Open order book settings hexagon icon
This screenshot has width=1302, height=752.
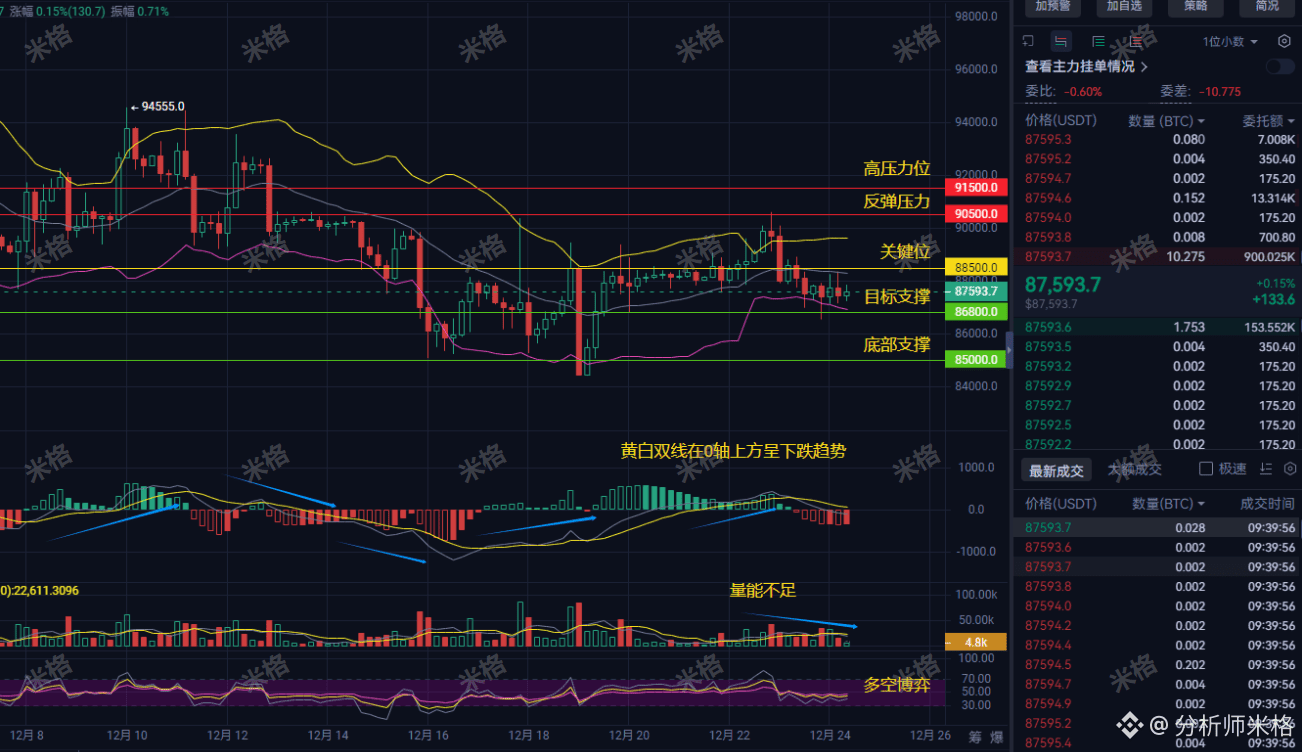coord(1284,41)
